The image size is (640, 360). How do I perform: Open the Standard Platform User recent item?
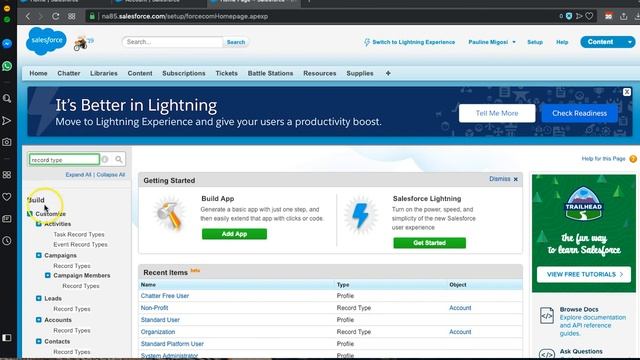172,344
